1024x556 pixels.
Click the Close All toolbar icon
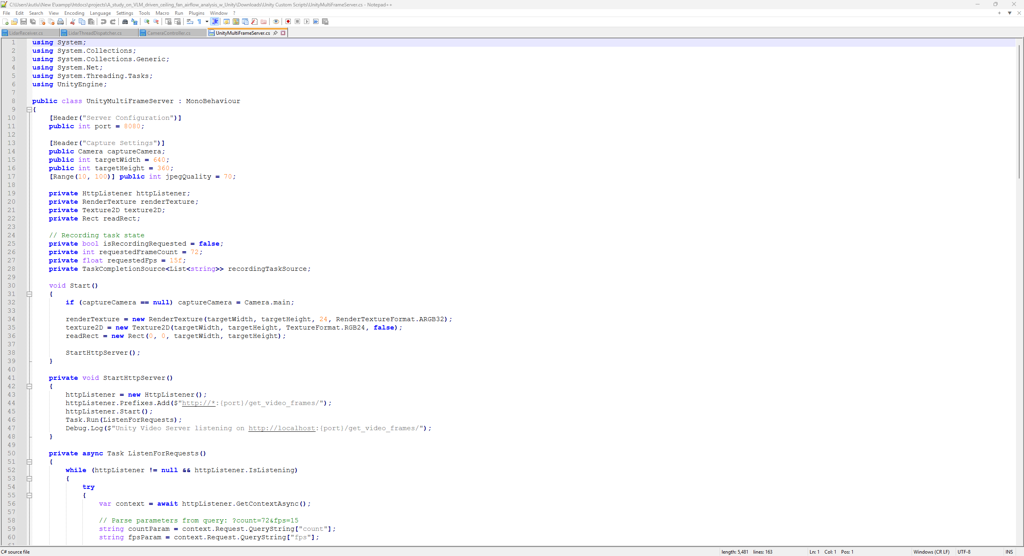pyautogui.click(x=52, y=22)
